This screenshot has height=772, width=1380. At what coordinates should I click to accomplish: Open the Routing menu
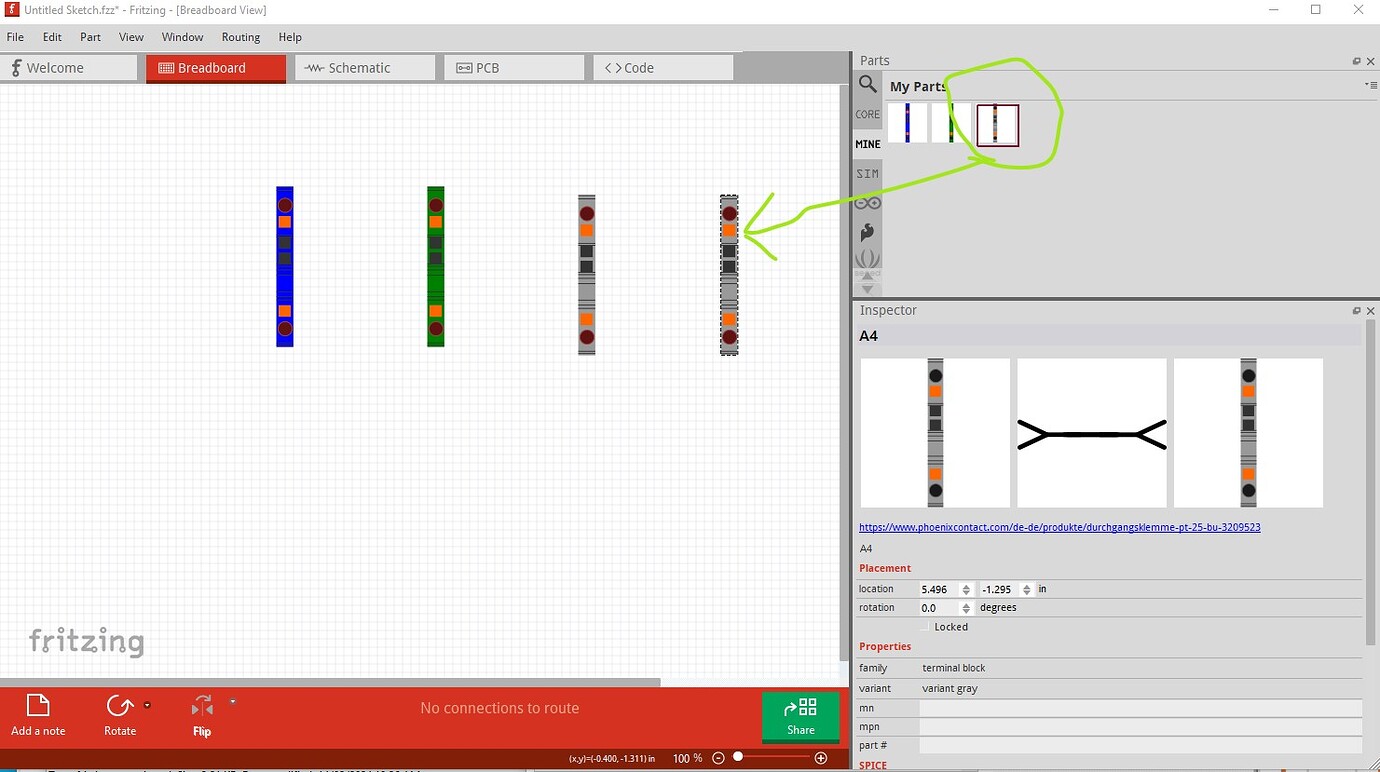(x=240, y=37)
